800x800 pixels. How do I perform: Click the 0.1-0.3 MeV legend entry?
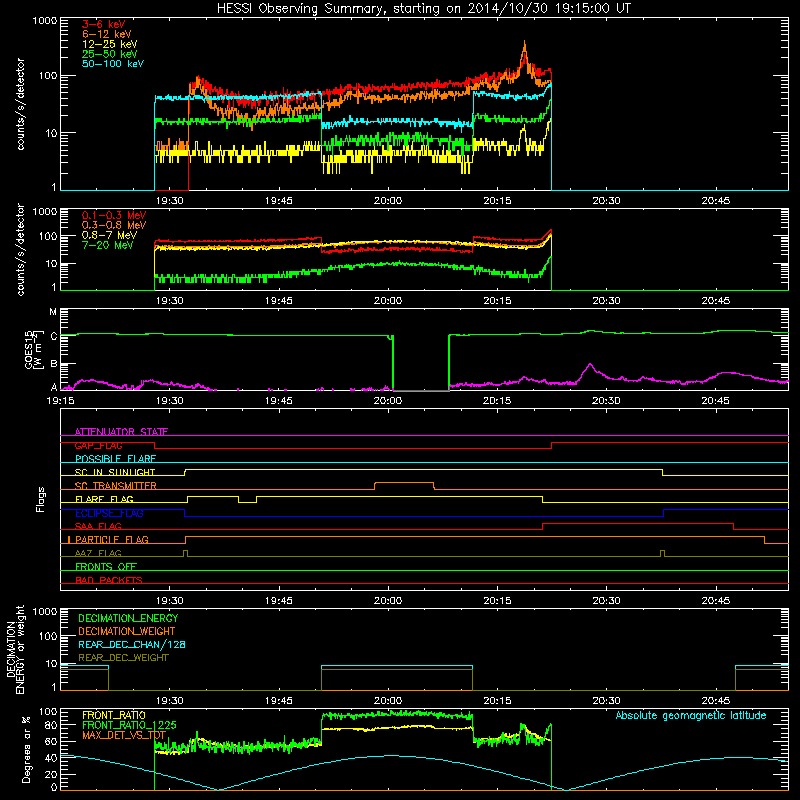click(x=114, y=215)
